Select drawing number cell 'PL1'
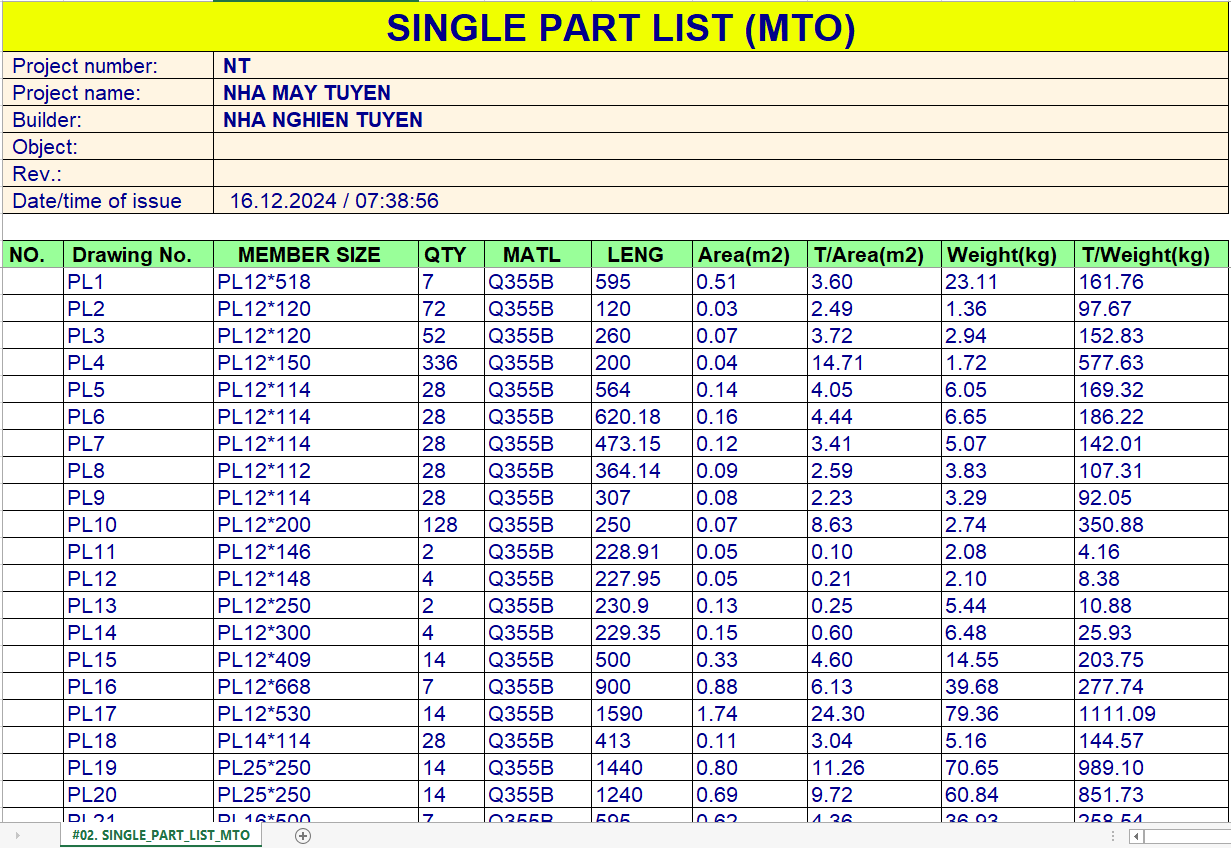 pos(139,282)
